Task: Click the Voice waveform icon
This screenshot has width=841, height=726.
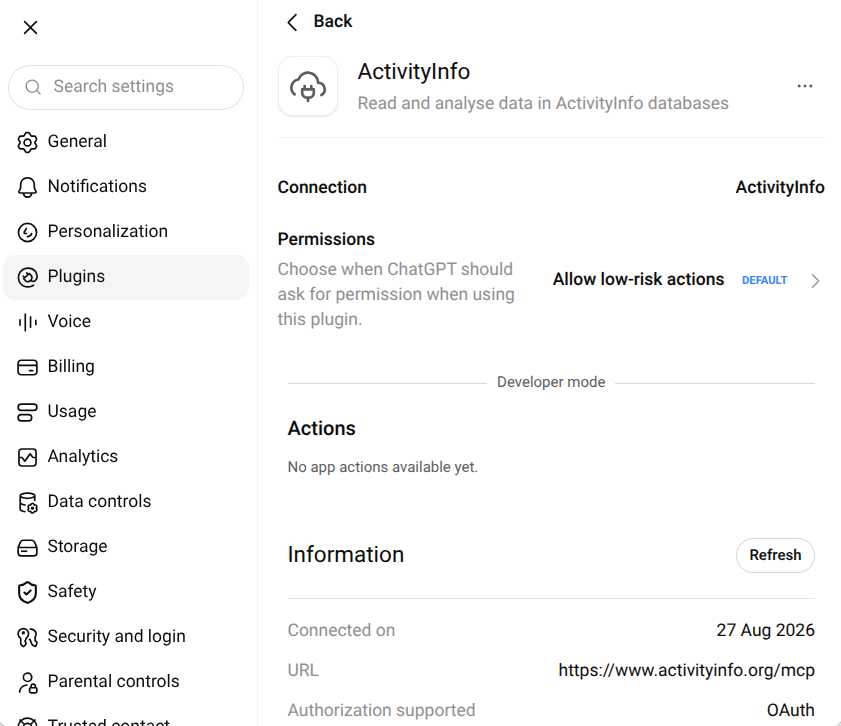Action: (27, 322)
